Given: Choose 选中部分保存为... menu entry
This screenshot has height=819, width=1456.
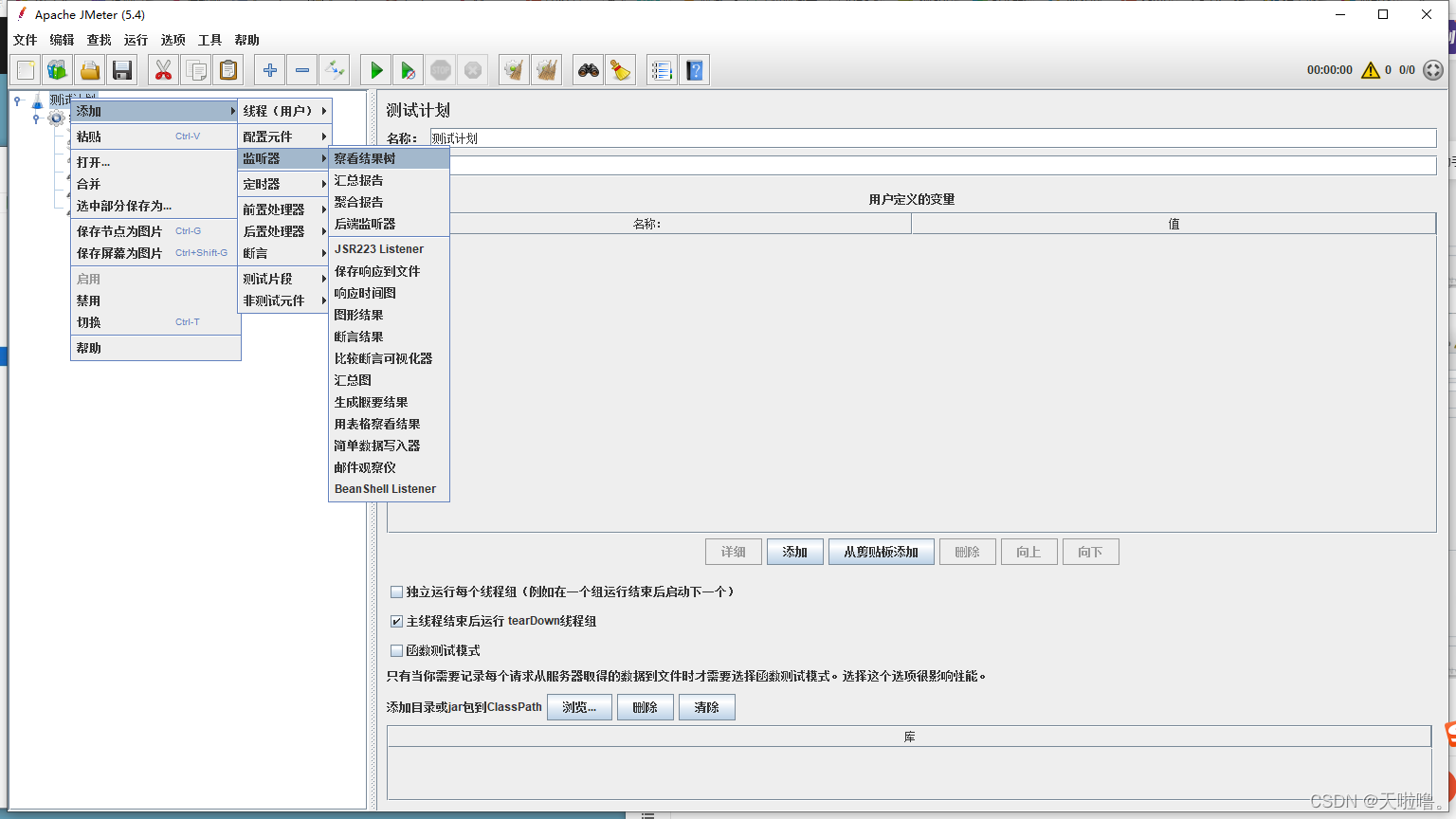Looking at the screenshot, I should click(155, 206).
